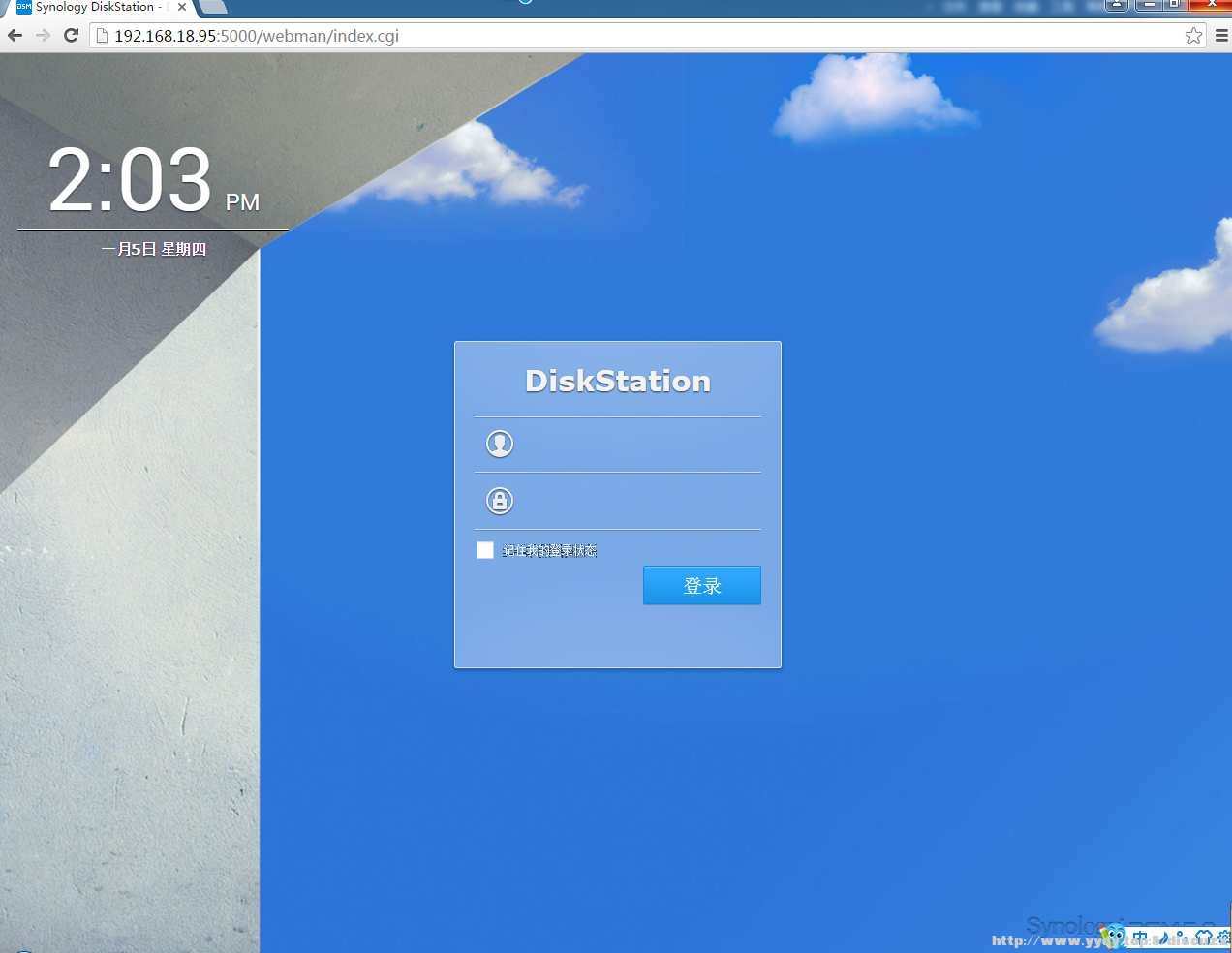The height and width of the screenshot is (953, 1232).
Task: Toggle the punctuation icon in the IME bar
Action: pos(1181,938)
